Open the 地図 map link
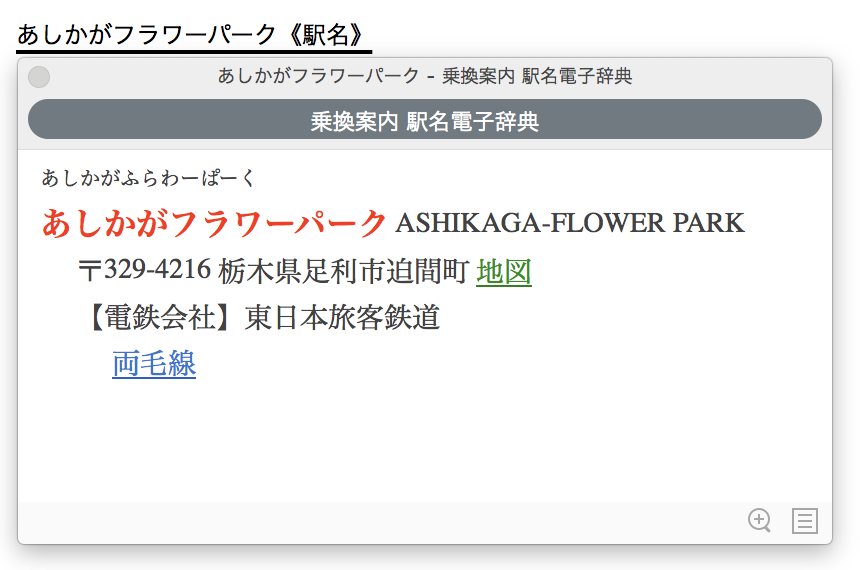The image size is (860, 570). [503, 271]
